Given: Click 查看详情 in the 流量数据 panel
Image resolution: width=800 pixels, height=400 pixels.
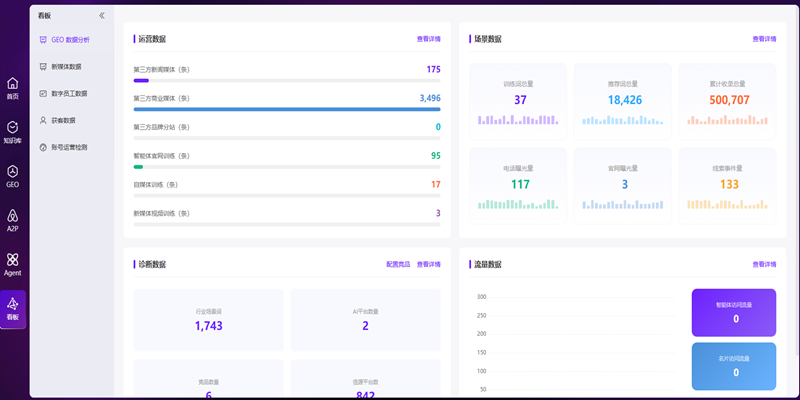Looking at the screenshot, I should click(x=764, y=265).
